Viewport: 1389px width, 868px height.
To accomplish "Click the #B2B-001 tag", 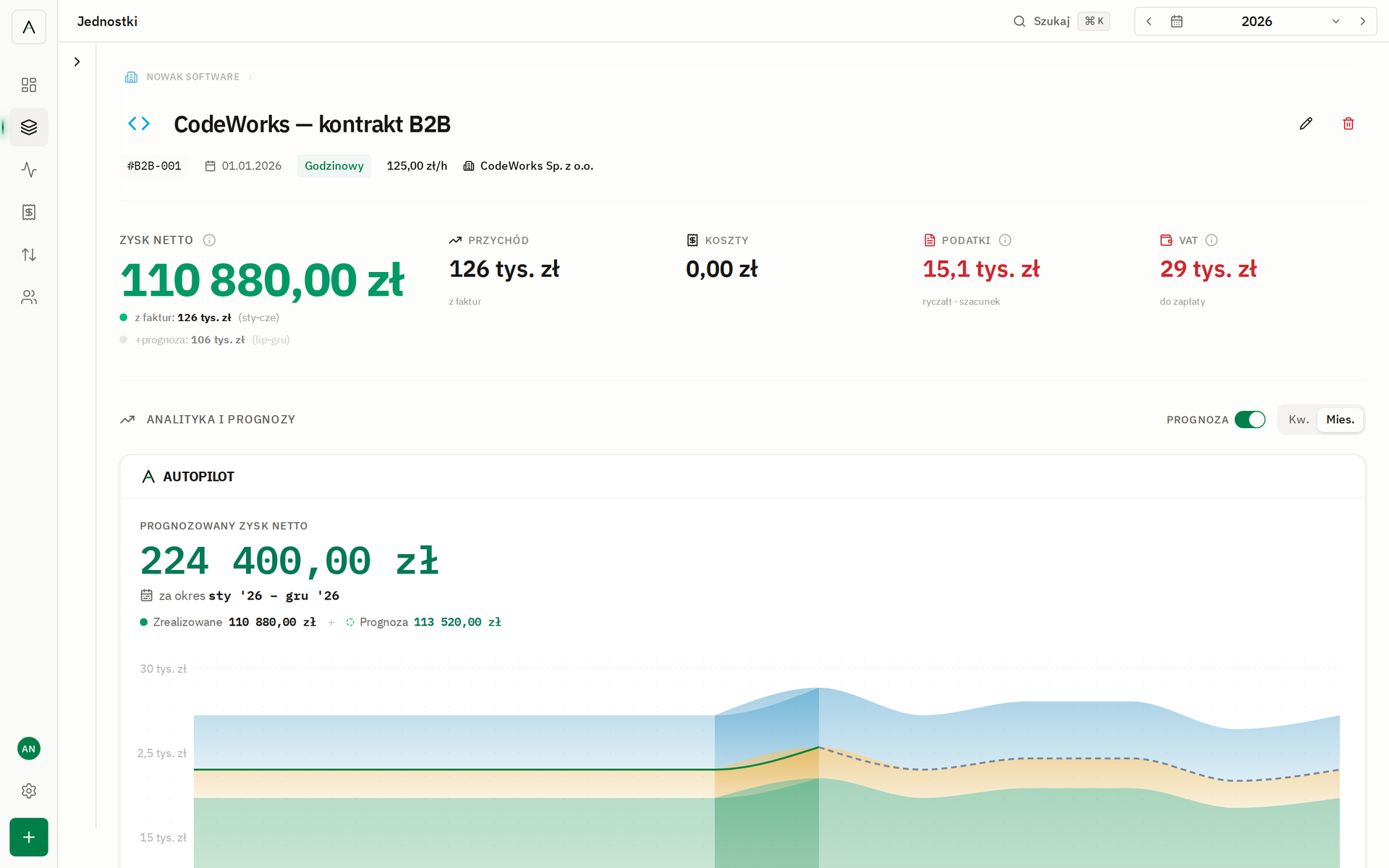I will coord(154,166).
